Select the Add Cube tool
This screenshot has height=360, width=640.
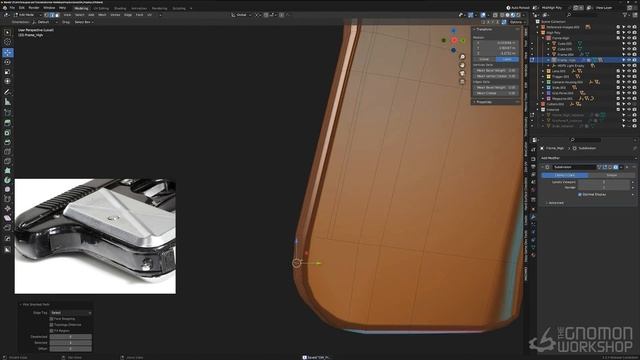(7, 113)
